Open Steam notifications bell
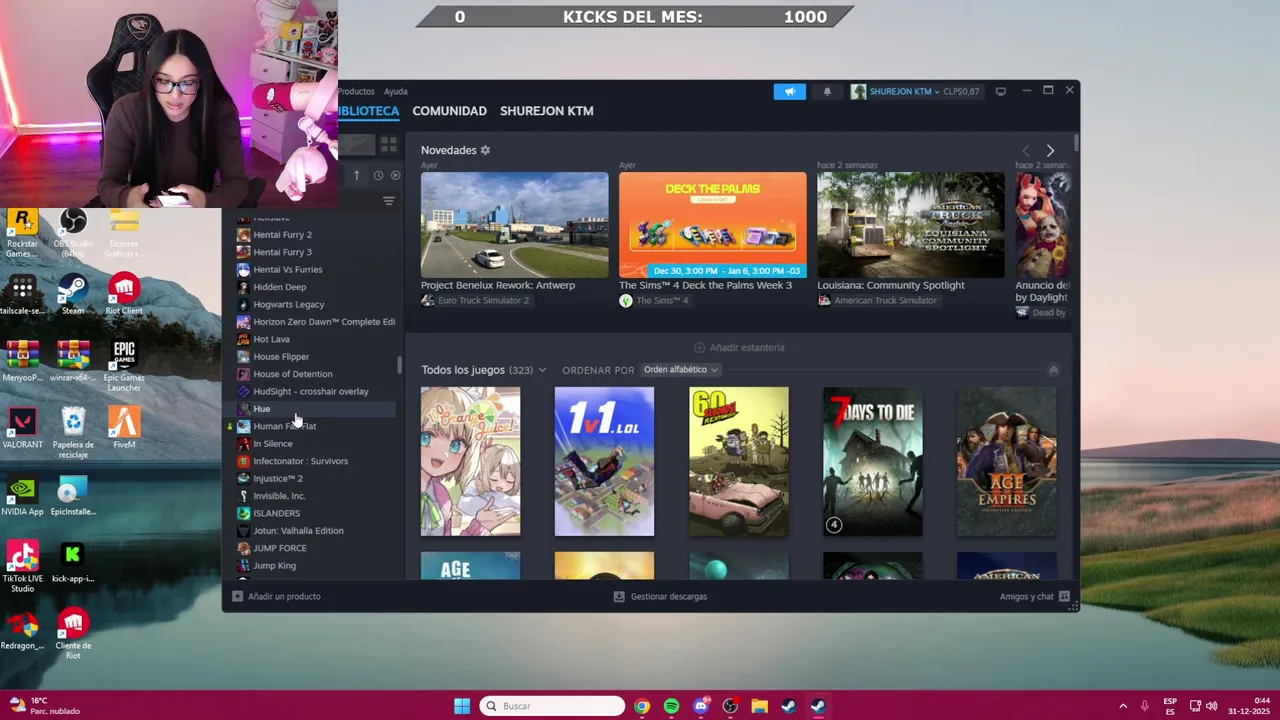 coord(827,91)
